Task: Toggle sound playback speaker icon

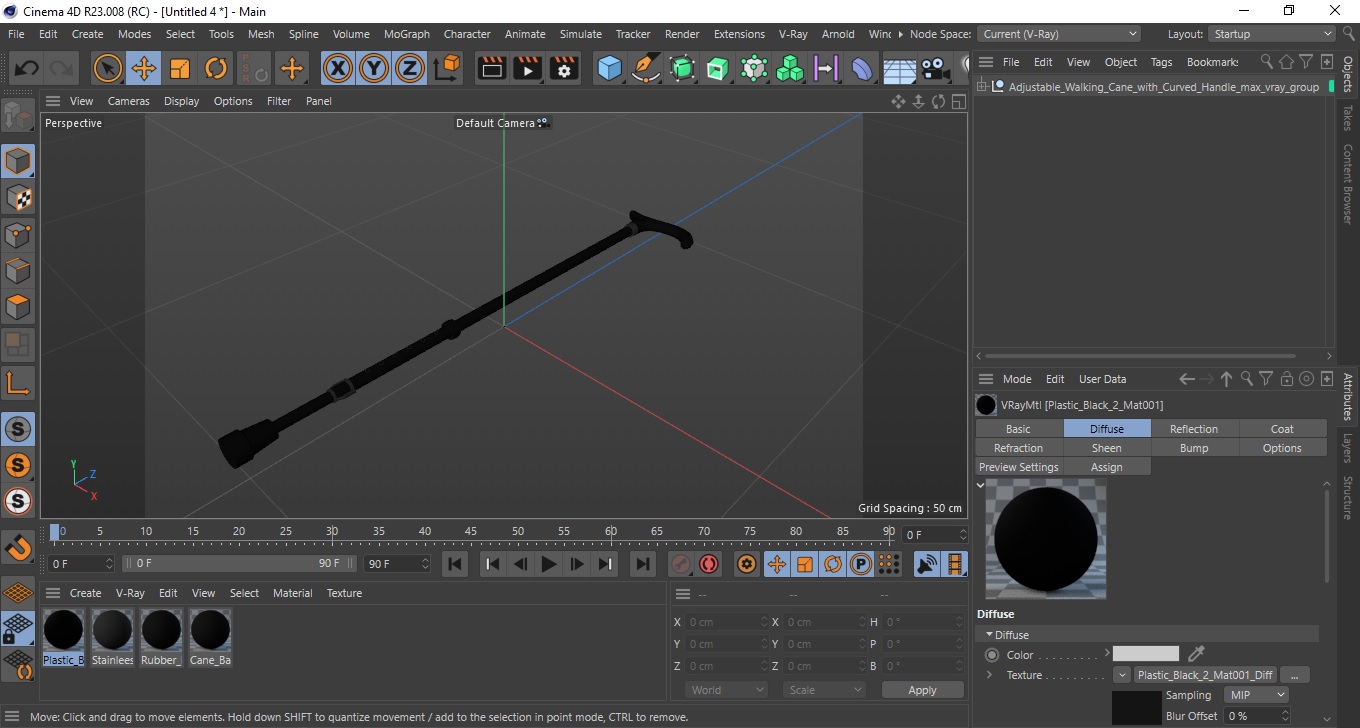Action: pos(927,564)
